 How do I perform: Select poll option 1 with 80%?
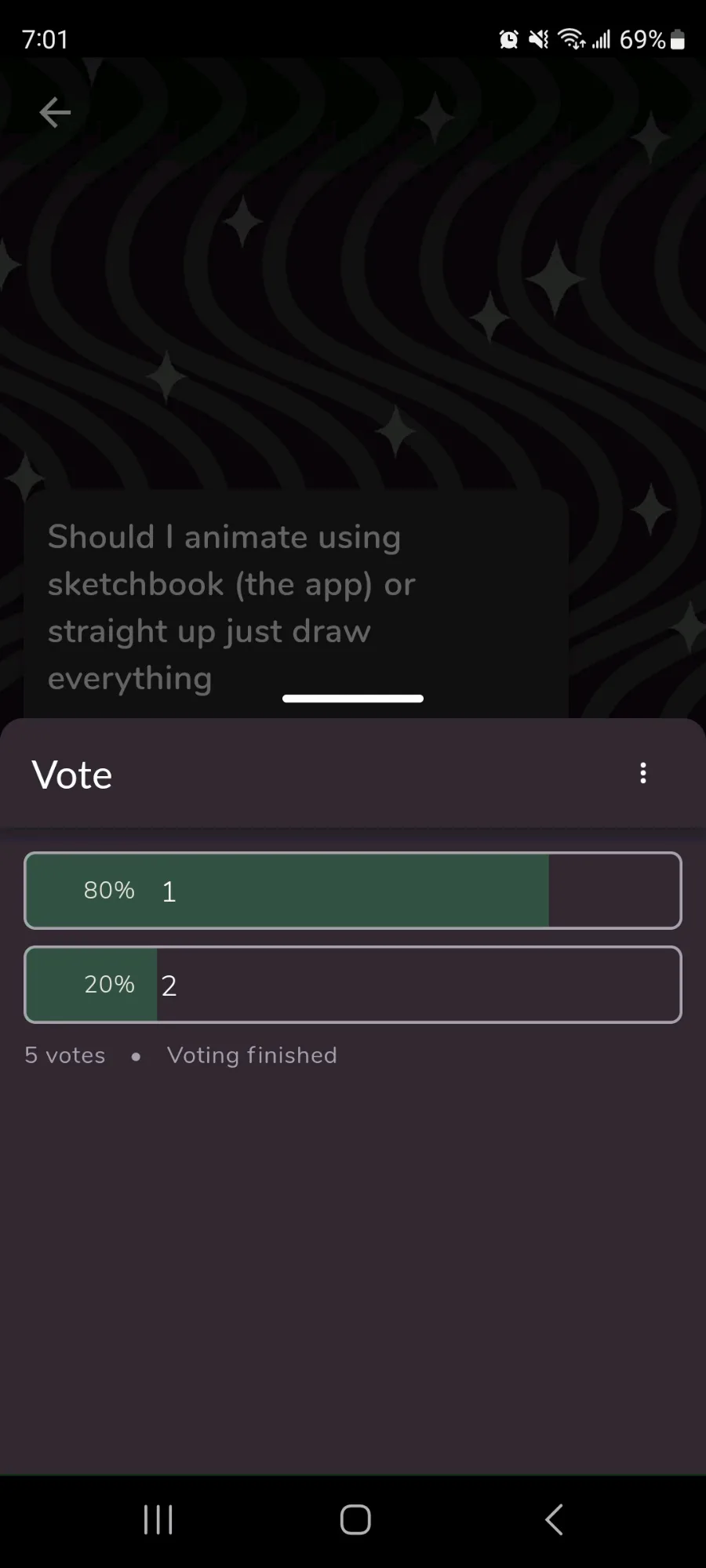353,891
